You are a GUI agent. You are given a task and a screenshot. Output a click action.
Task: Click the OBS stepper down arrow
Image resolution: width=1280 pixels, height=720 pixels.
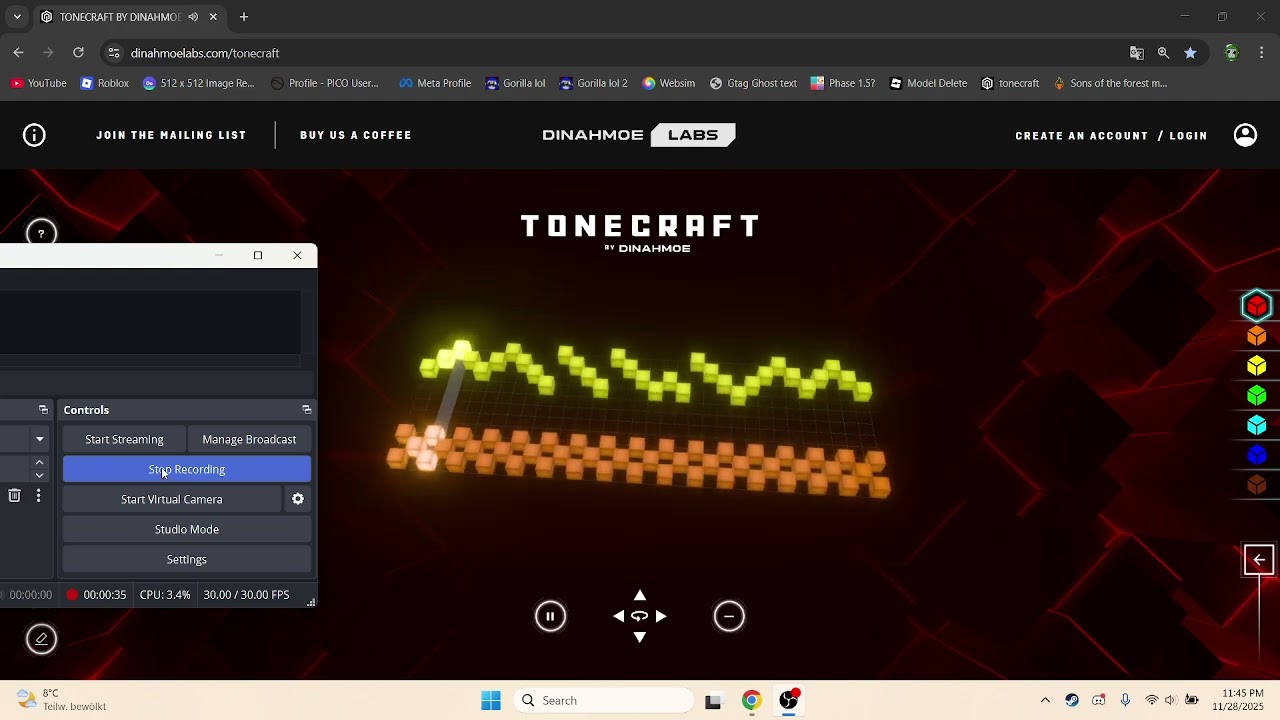coord(40,476)
